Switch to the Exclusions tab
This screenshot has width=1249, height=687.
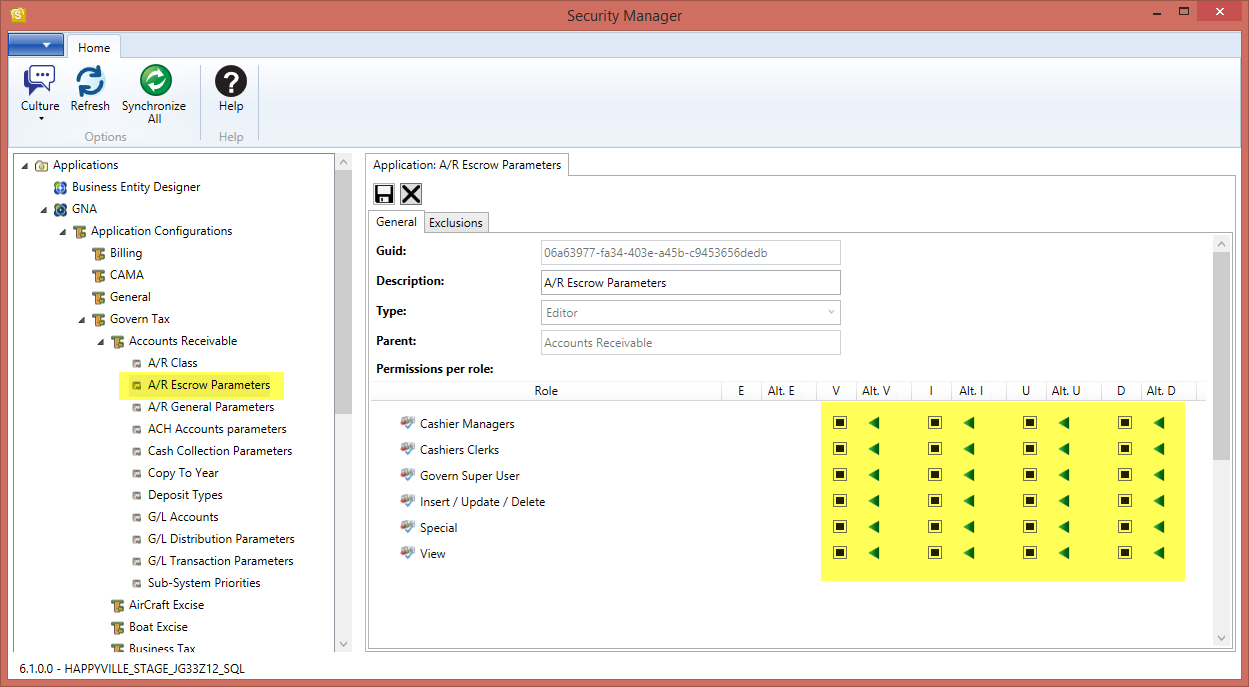(456, 223)
